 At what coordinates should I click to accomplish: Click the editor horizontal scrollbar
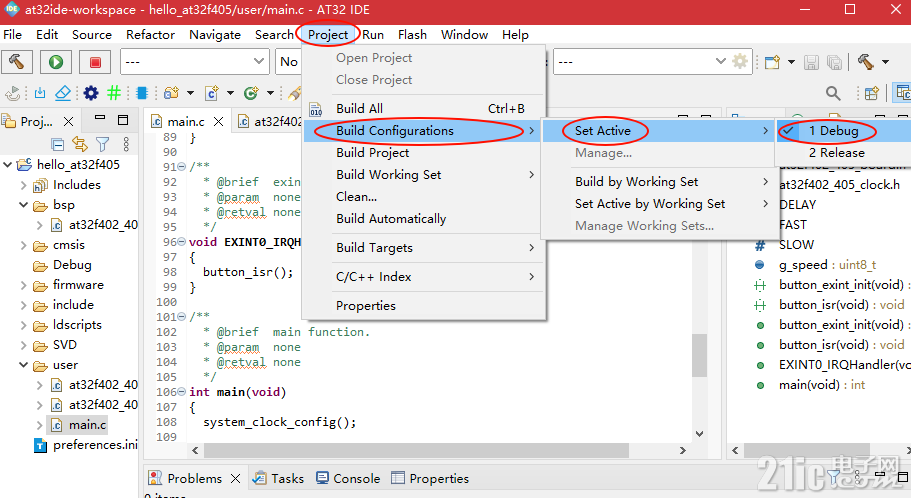(x=415, y=450)
